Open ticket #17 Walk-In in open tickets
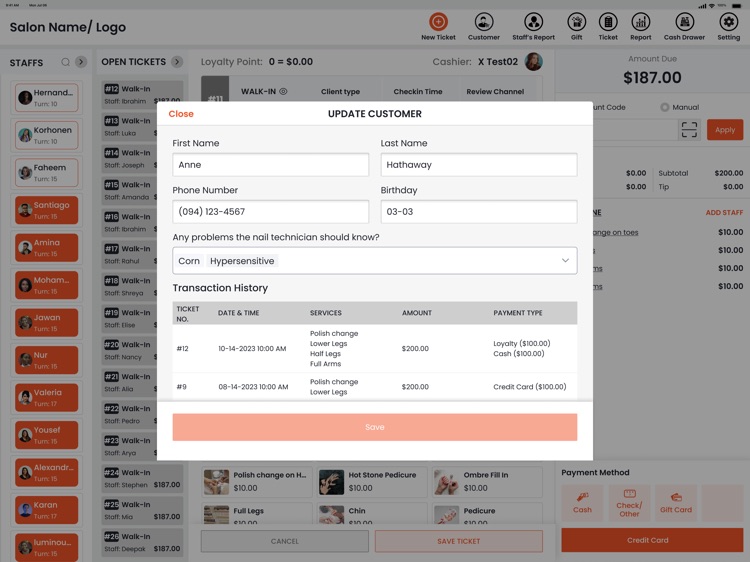 pos(130,254)
